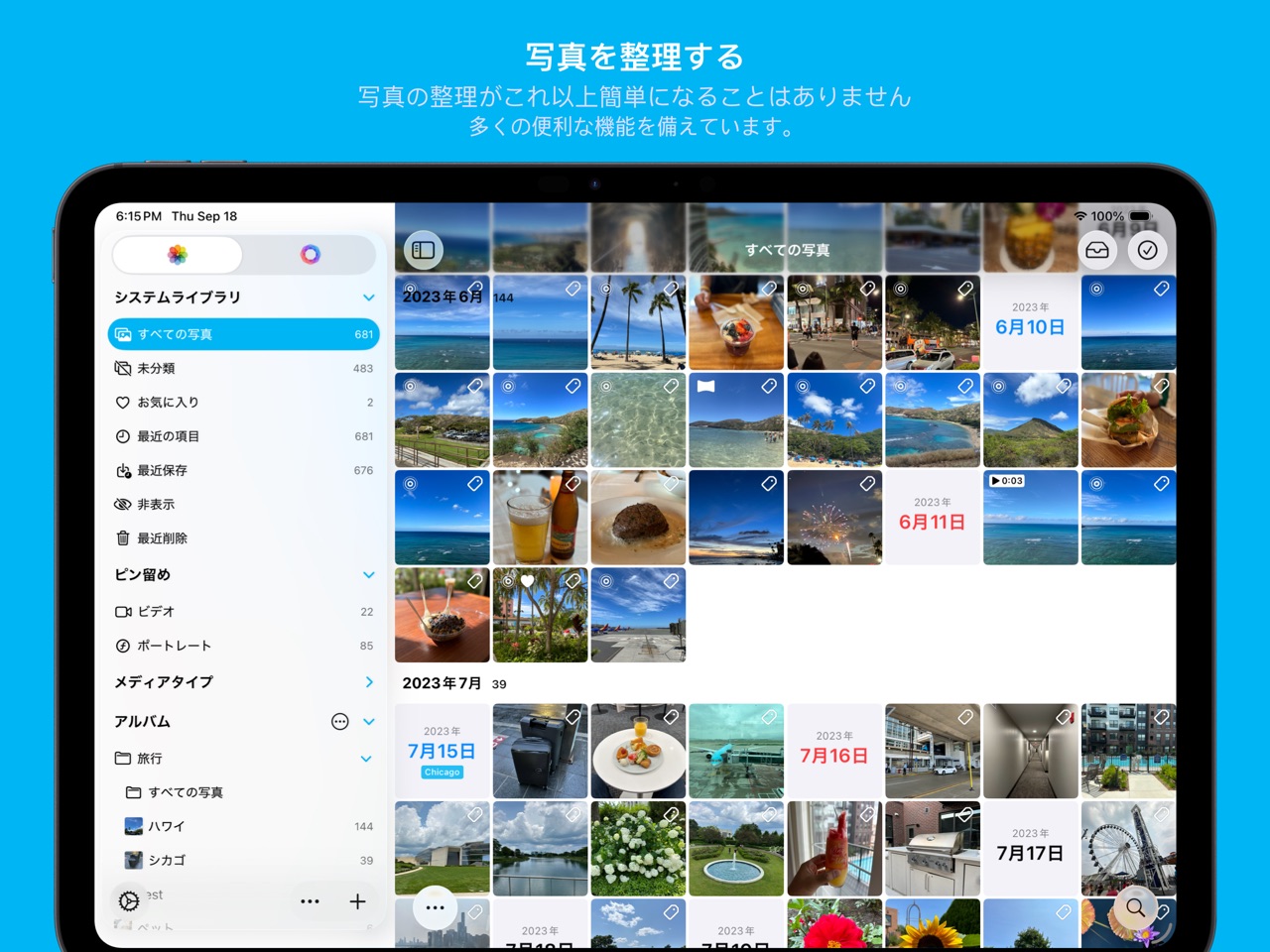This screenshot has width=1270, height=952.
Task: Open ポートレート pinned item
Action: pos(244,646)
